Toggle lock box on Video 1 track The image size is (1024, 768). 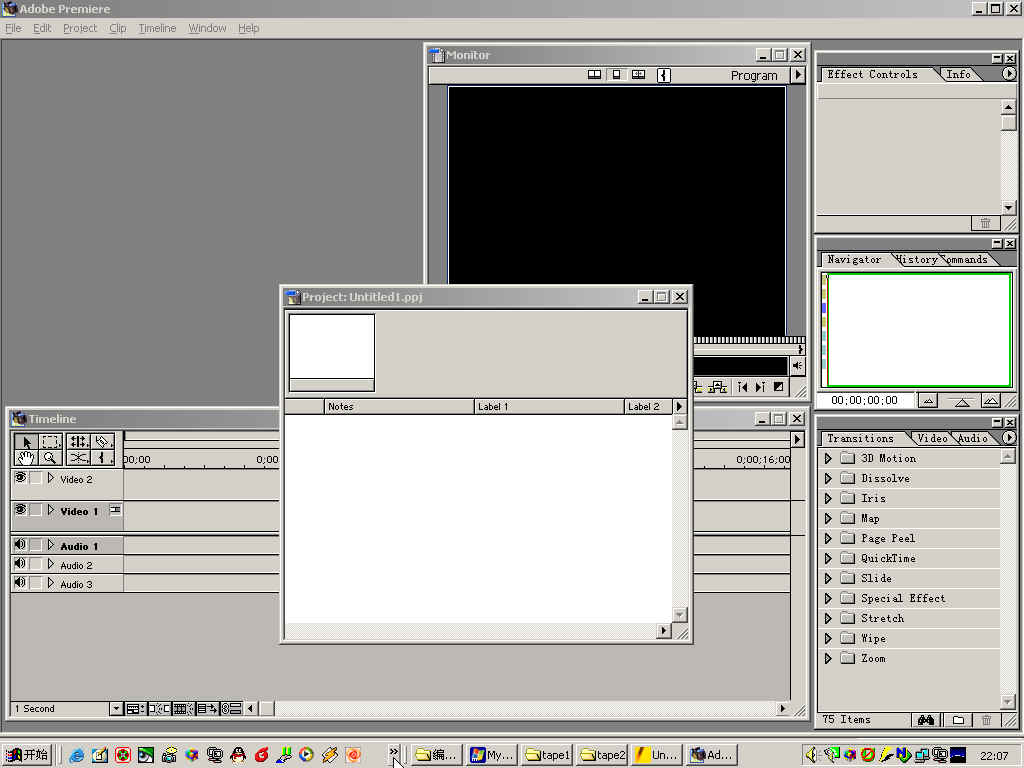coord(36,510)
